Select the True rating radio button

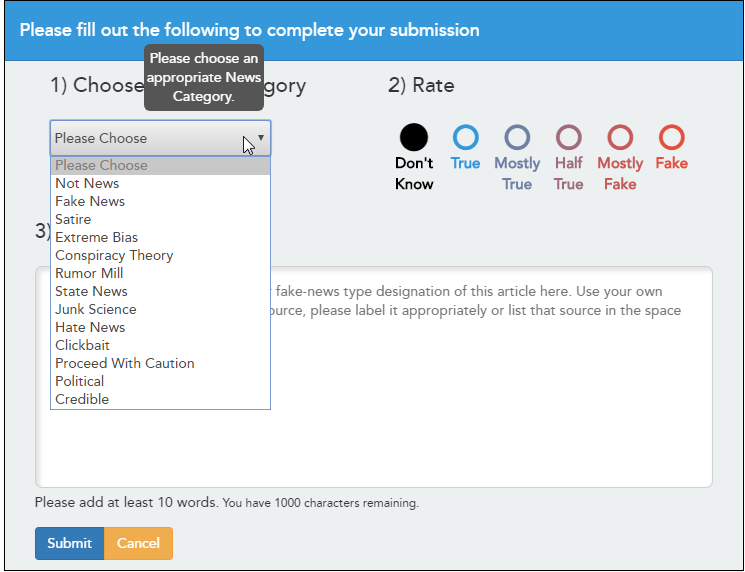click(465, 137)
